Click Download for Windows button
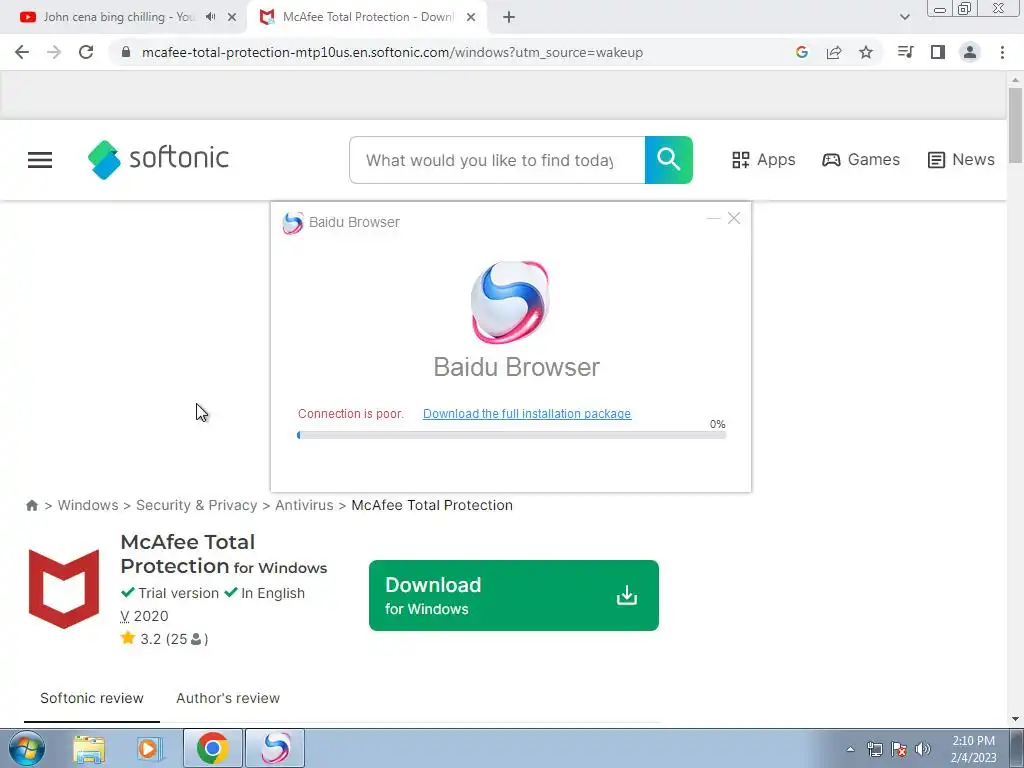The width and height of the screenshot is (1024, 768). (x=514, y=596)
